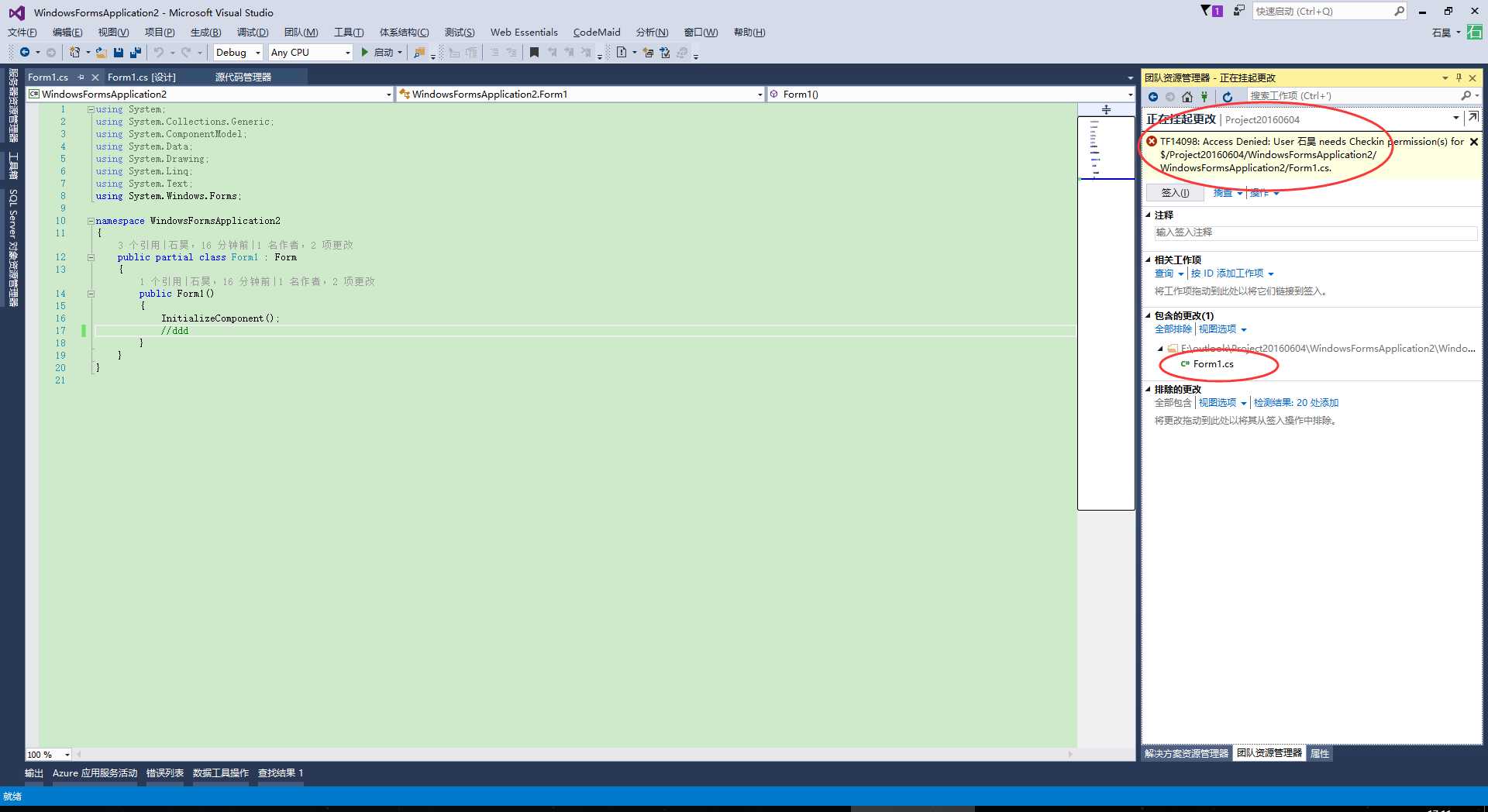The height and width of the screenshot is (812, 1488).
Task: Open the 团队(M) menu
Action: pos(301,33)
